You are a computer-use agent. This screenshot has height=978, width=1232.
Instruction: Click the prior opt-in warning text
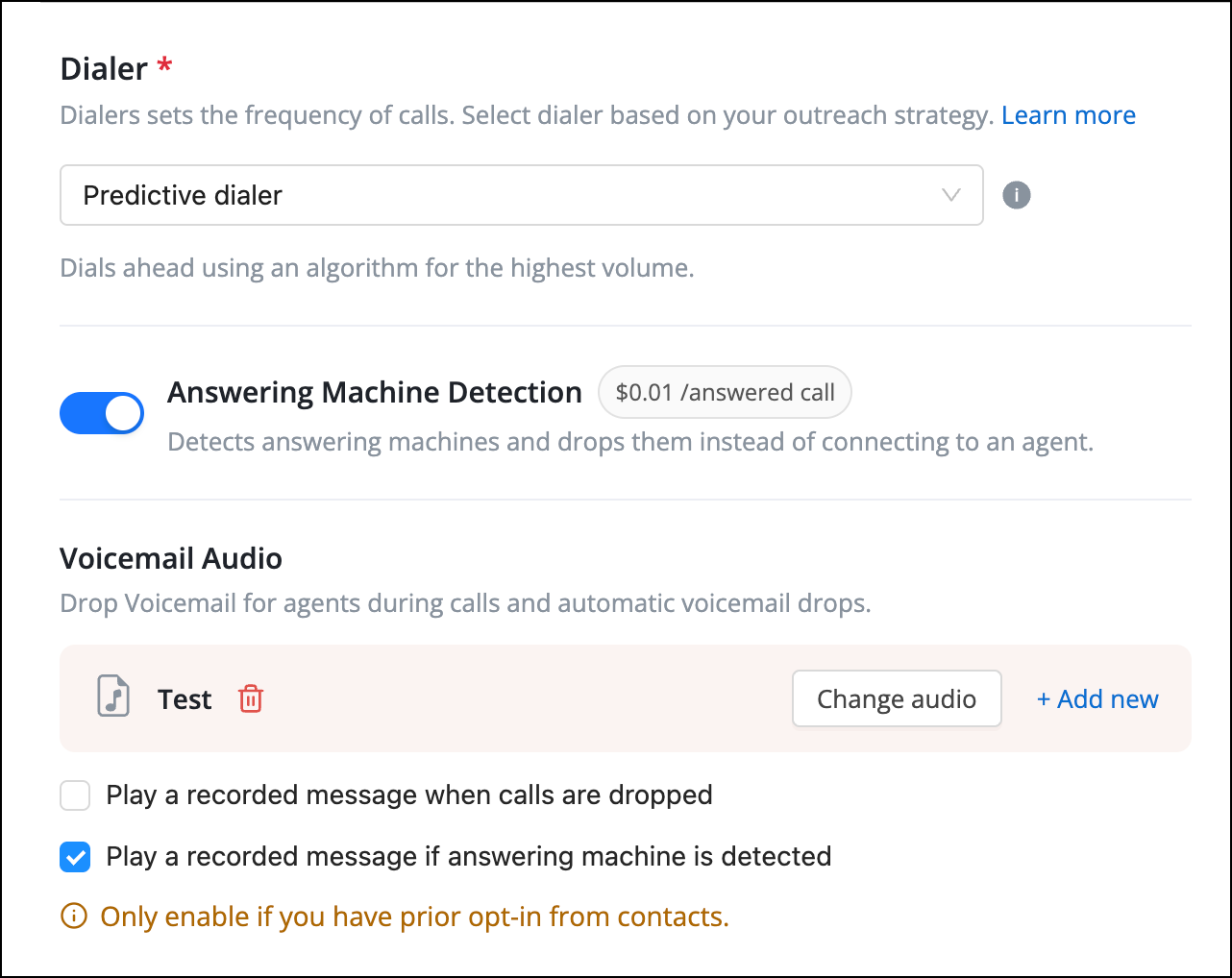pyautogui.click(x=414, y=917)
